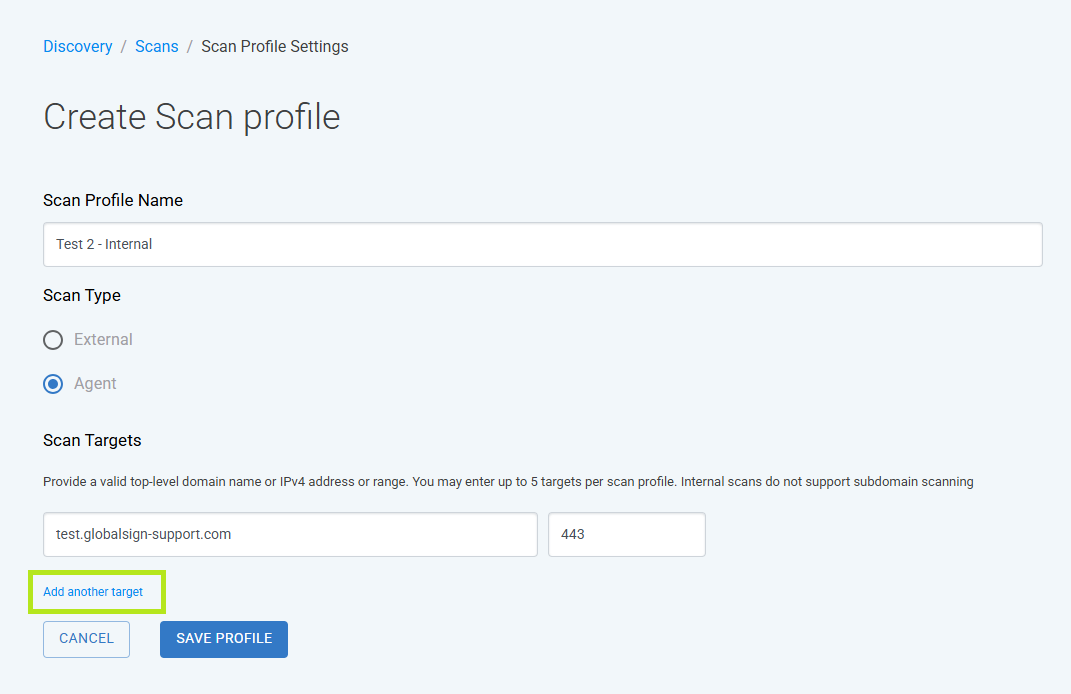Click the Scan Targets section heading

92,441
